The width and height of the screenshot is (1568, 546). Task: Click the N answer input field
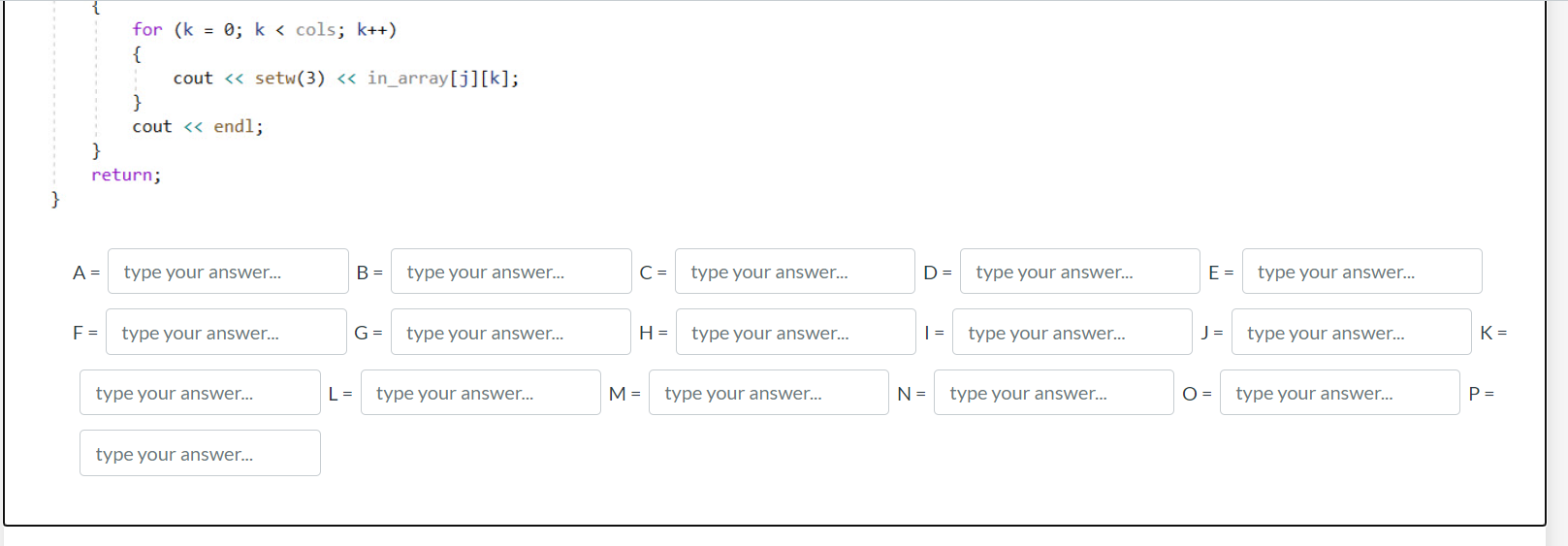[x=1054, y=393]
